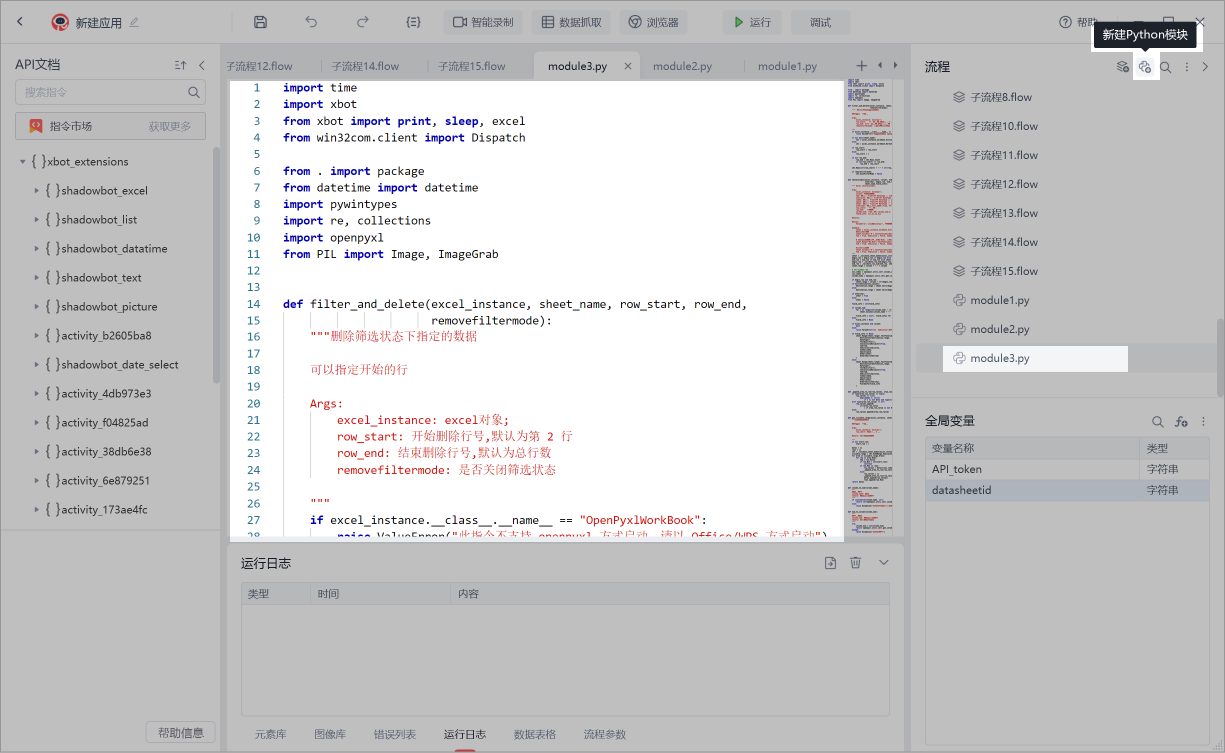The image size is (1225, 753).
Task: Redo the last undone edit
Action: click(362, 22)
